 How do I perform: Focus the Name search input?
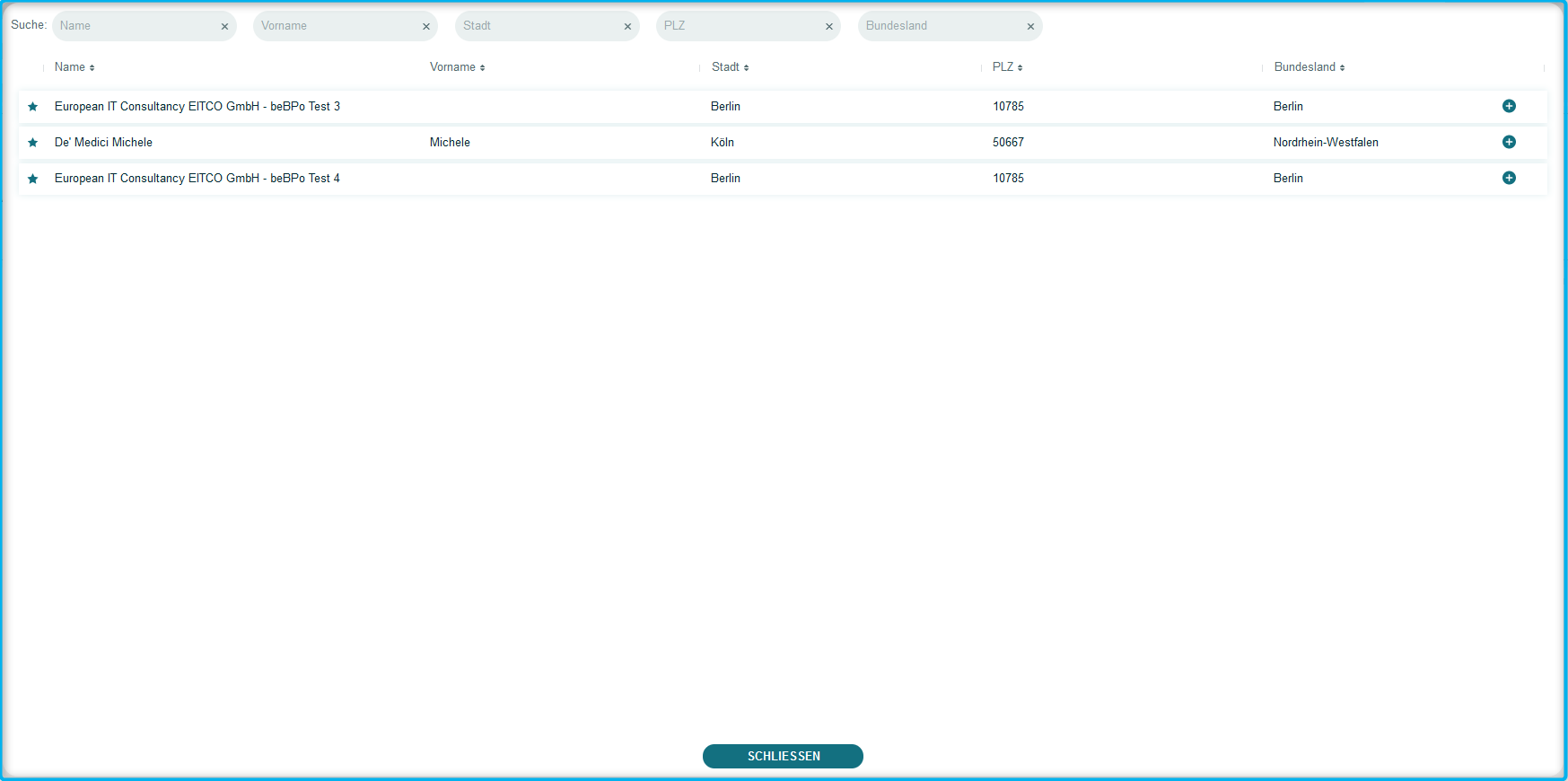135,26
